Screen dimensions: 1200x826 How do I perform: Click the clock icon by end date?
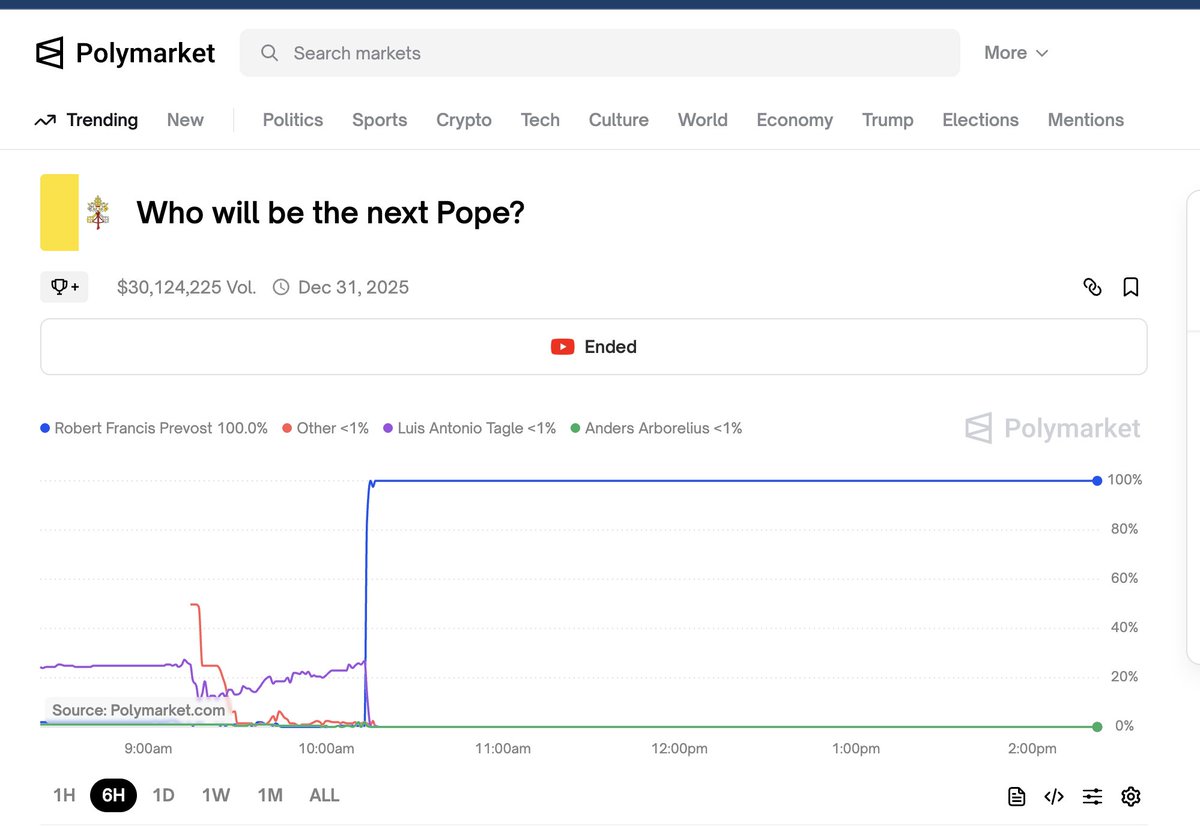281,287
